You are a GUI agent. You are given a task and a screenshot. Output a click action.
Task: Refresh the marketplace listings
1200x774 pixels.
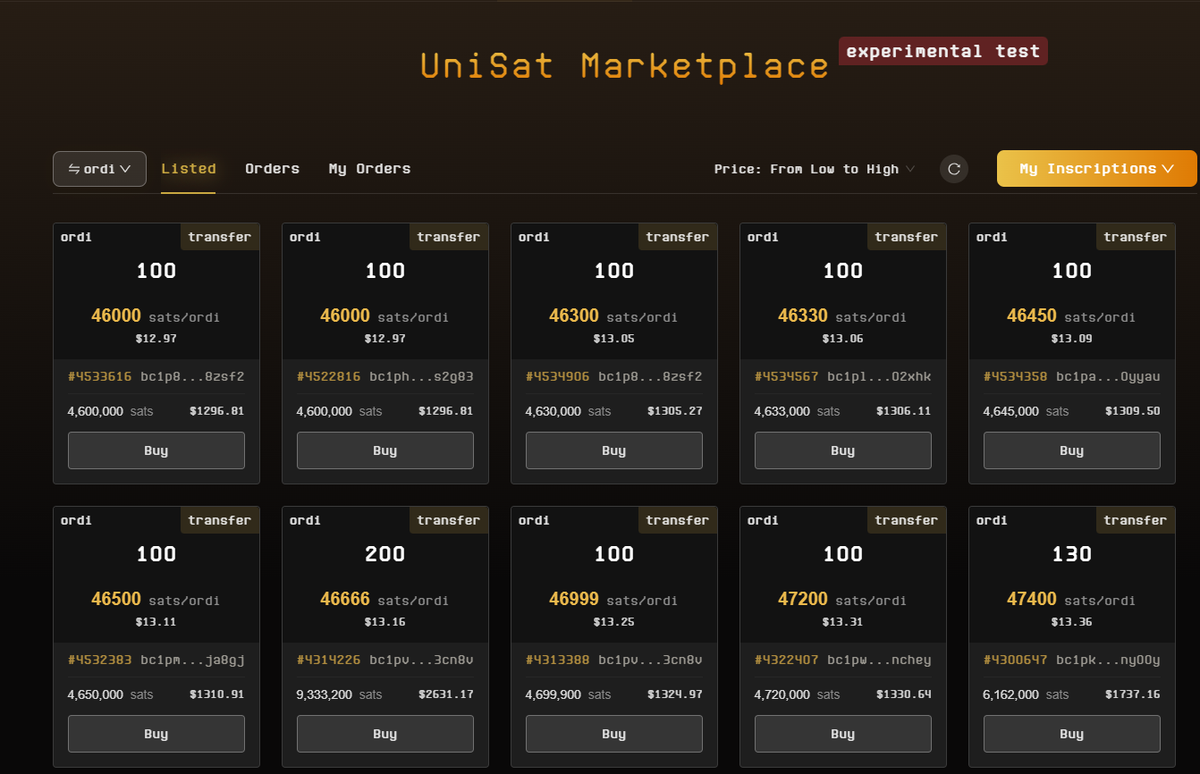click(953, 168)
